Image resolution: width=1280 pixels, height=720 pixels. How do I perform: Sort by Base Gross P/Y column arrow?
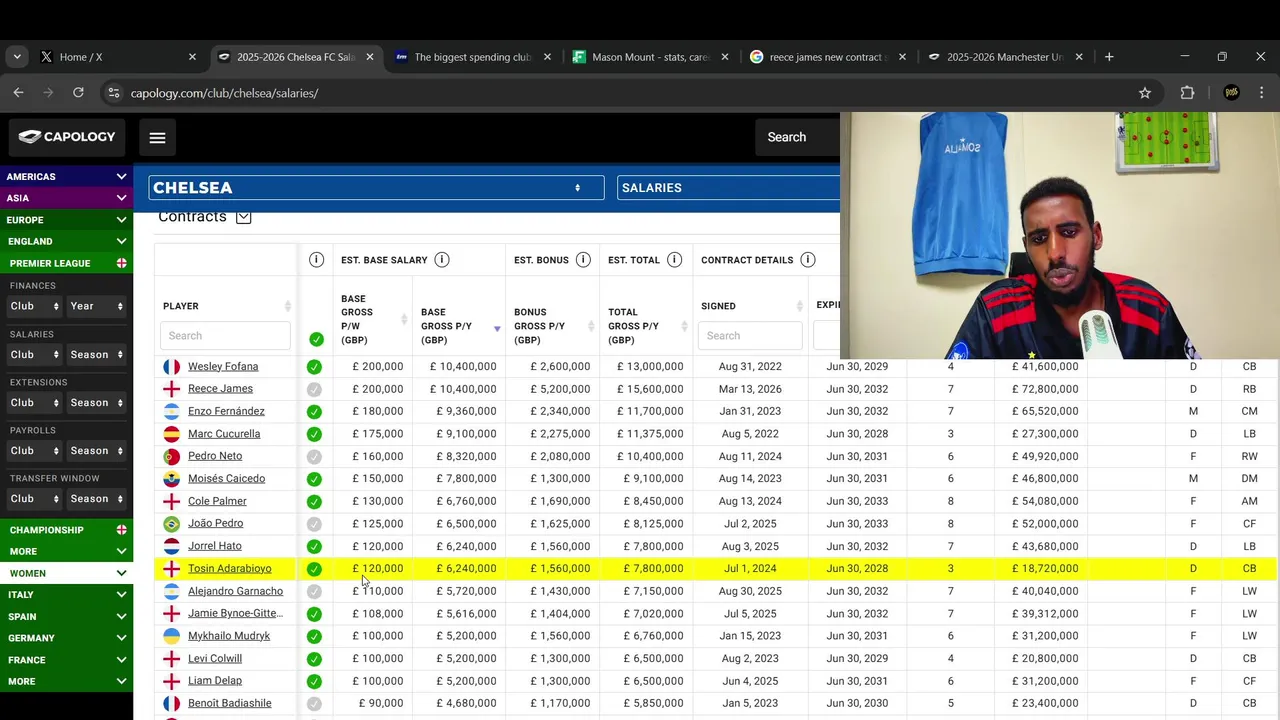point(497,328)
